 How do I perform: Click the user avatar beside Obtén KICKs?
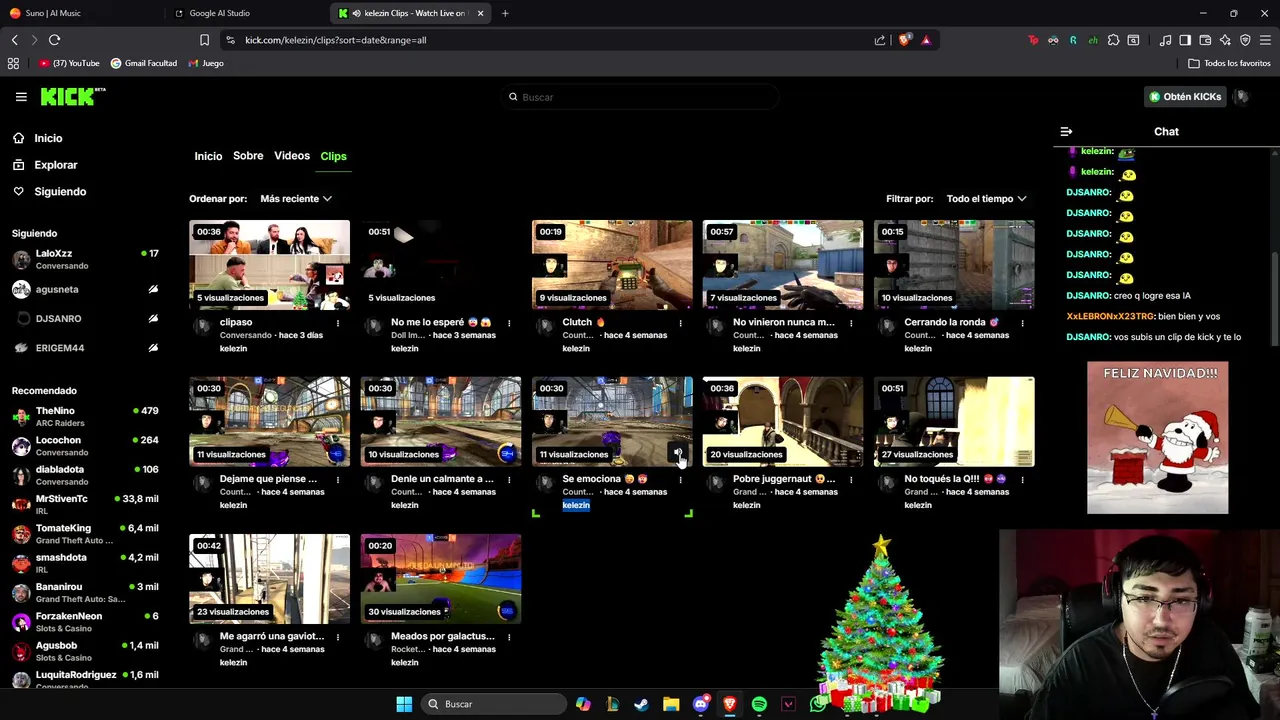click(1241, 97)
